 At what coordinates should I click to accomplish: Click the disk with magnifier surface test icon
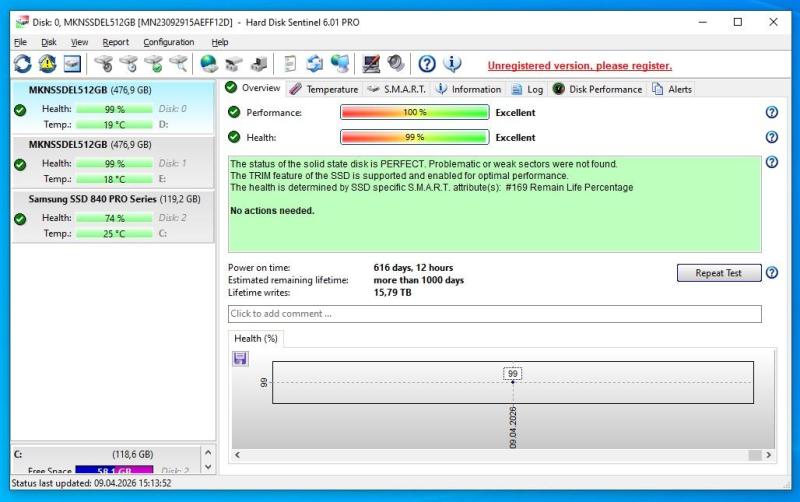179,64
